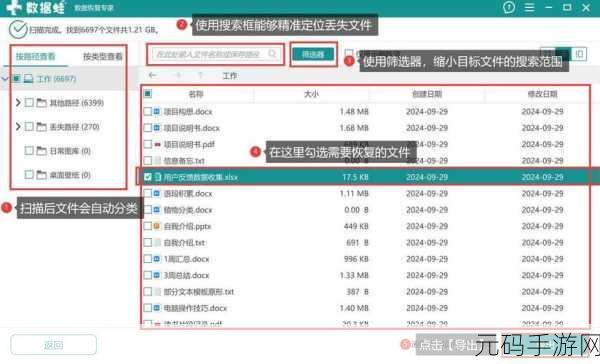Open the hamburger menu in title bar
Viewport: 600px width, 364px height.
529,8
